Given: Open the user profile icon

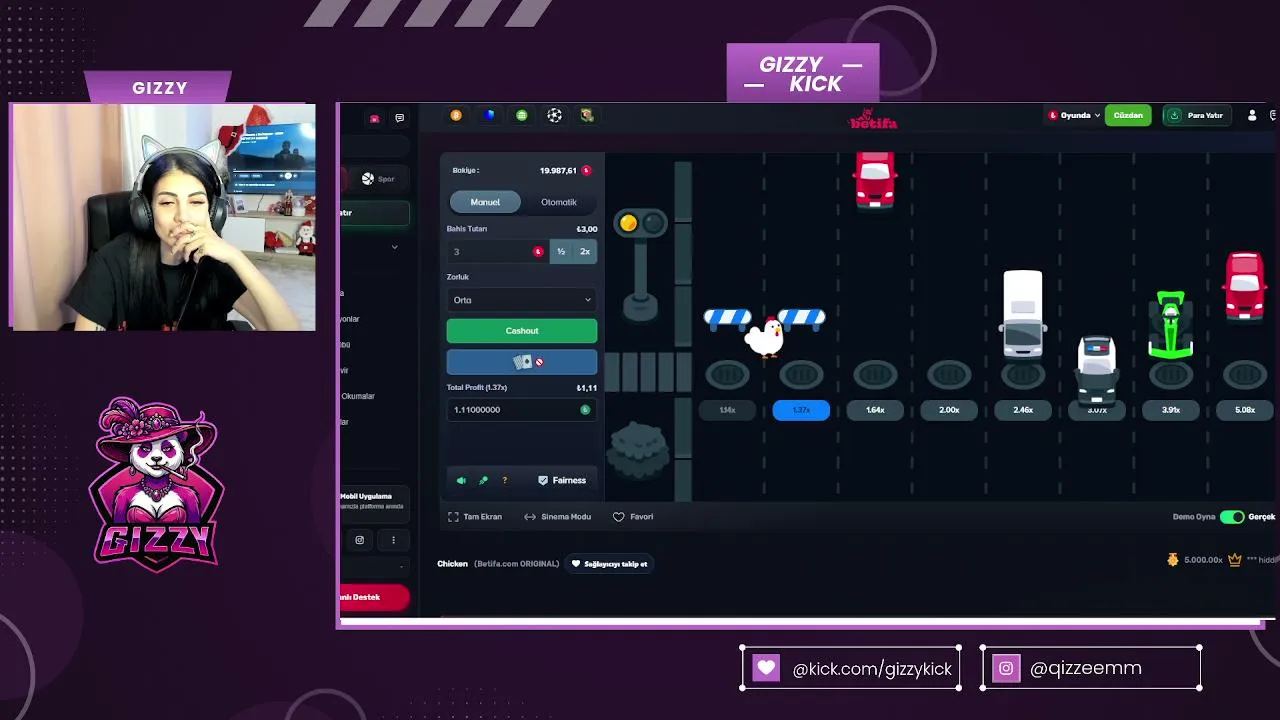Looking at the screenshot, I should (1252, 116).
